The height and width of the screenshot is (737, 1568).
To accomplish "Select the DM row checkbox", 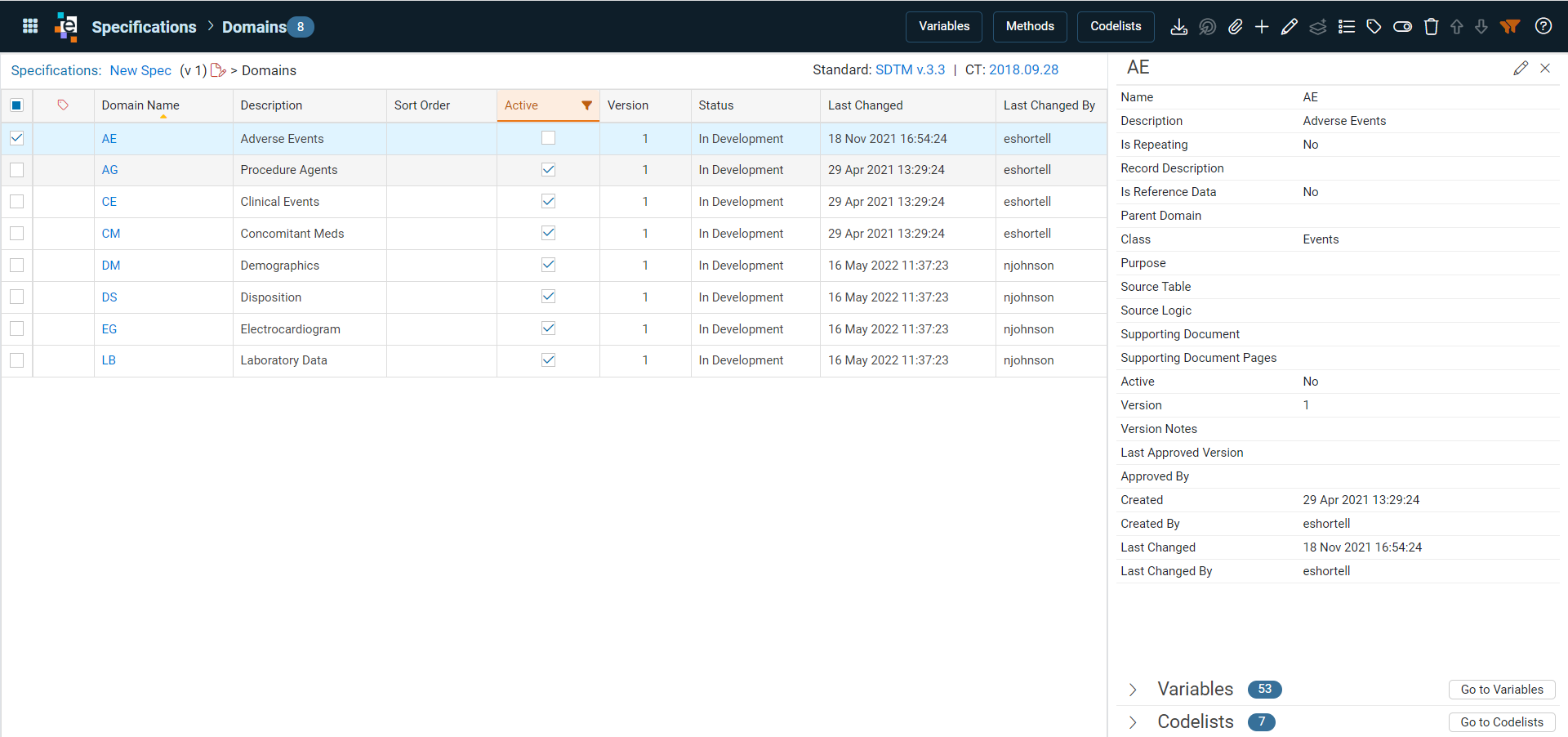I will click(x=16, y=265).
